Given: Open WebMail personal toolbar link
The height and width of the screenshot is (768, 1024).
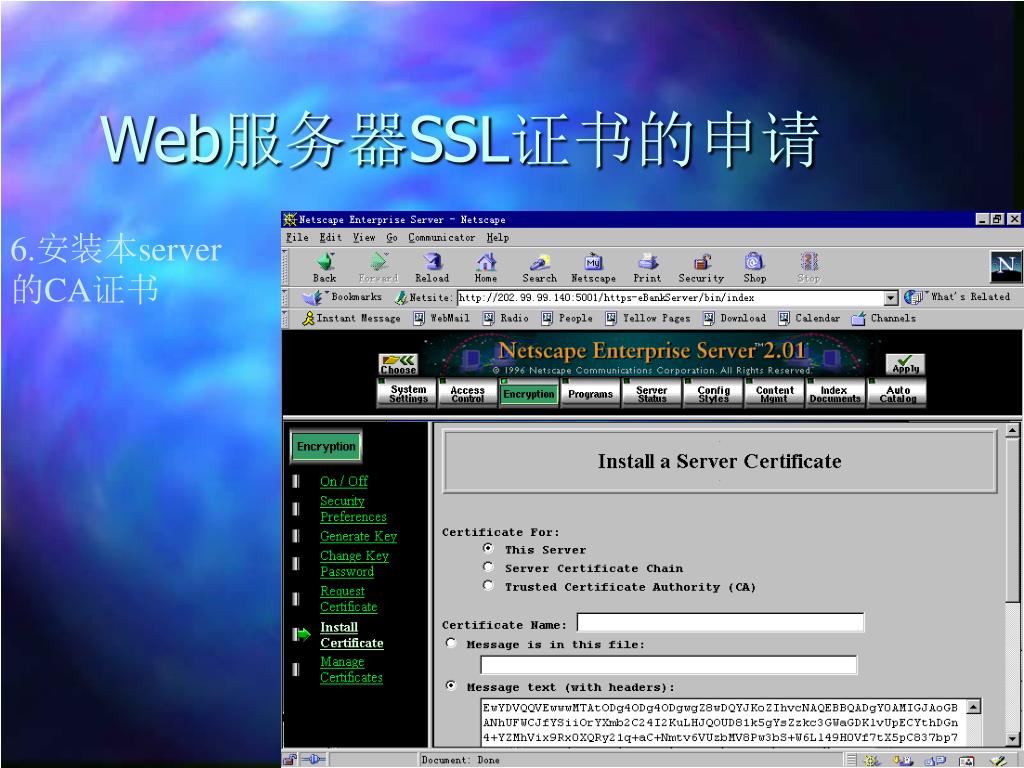Looking at the screenshot, I should tap(441, 318).
